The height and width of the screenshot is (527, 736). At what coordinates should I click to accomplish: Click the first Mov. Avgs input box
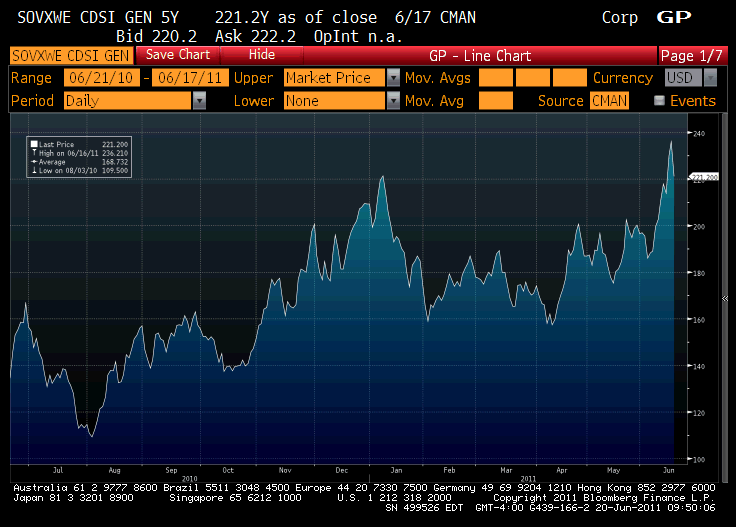click(x=496, y=77)
